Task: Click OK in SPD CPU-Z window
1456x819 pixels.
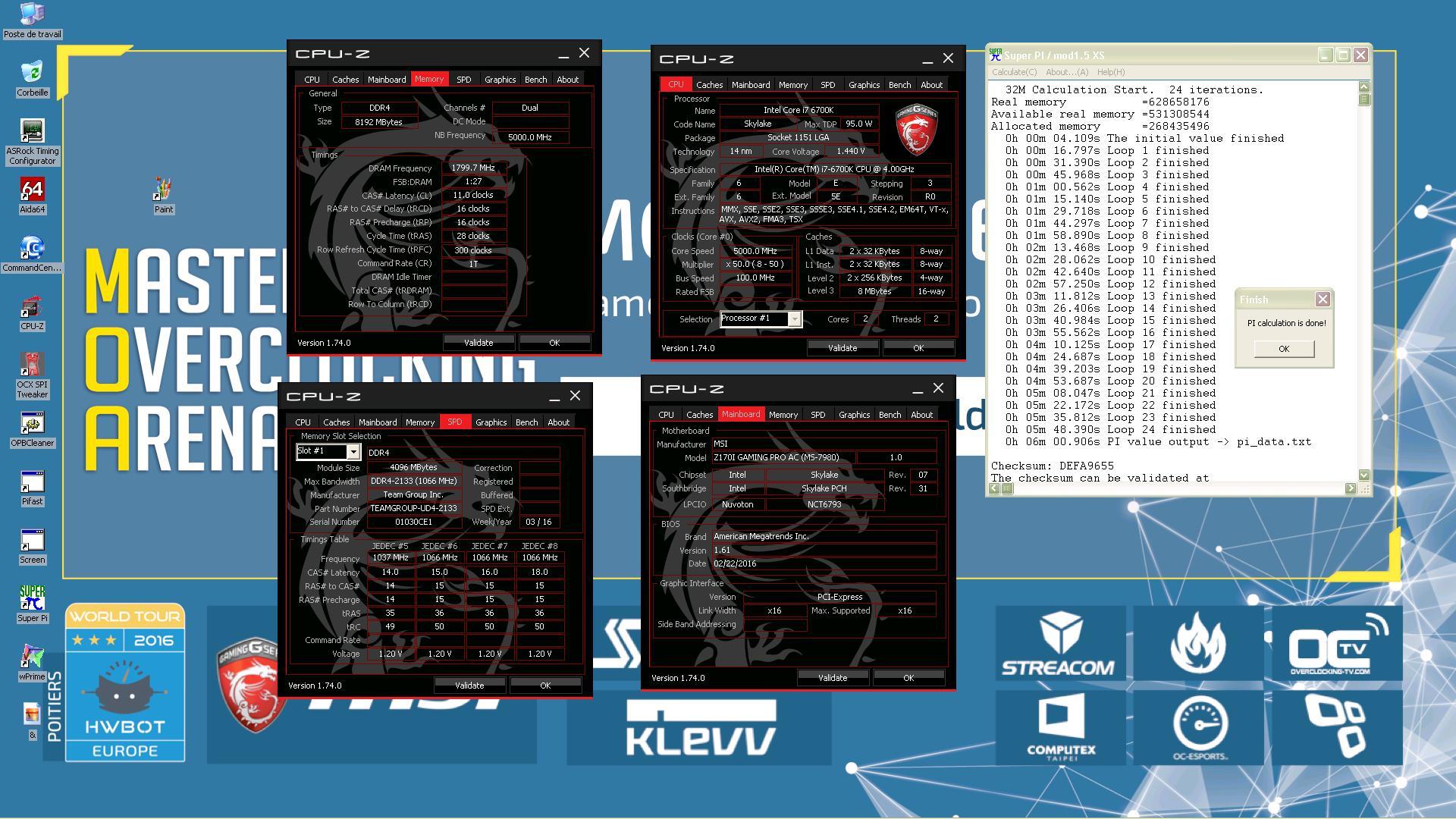Action: [x=545, y=686]
